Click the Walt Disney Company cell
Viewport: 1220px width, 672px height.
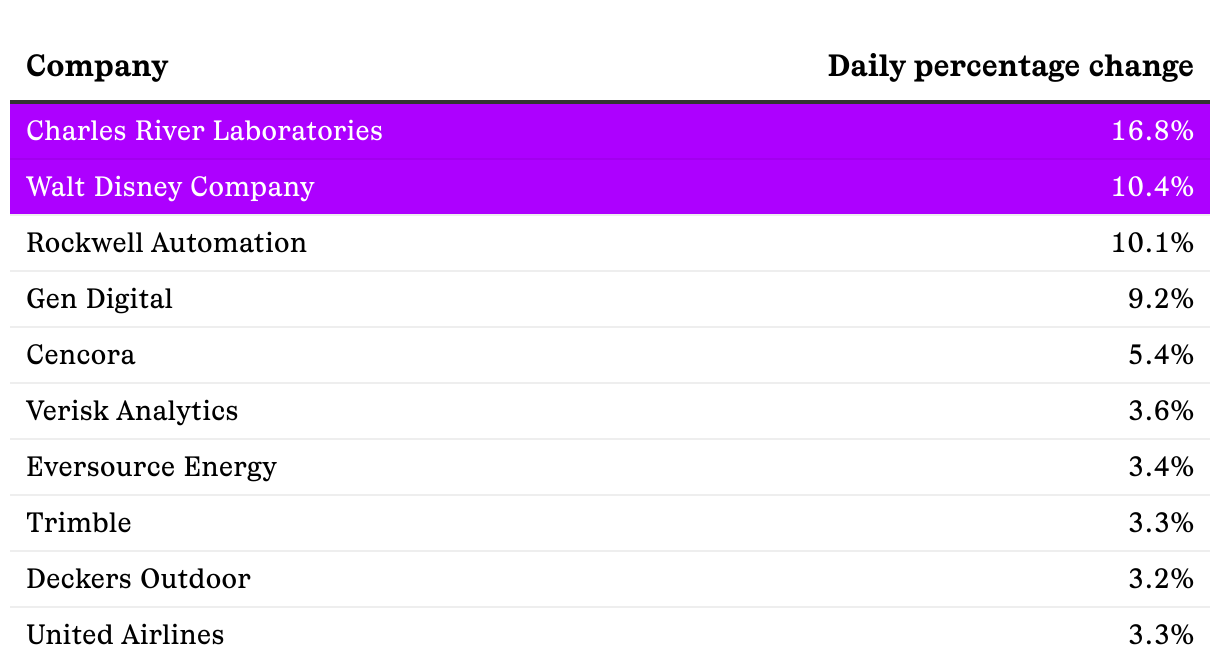(x=170, y=187)
